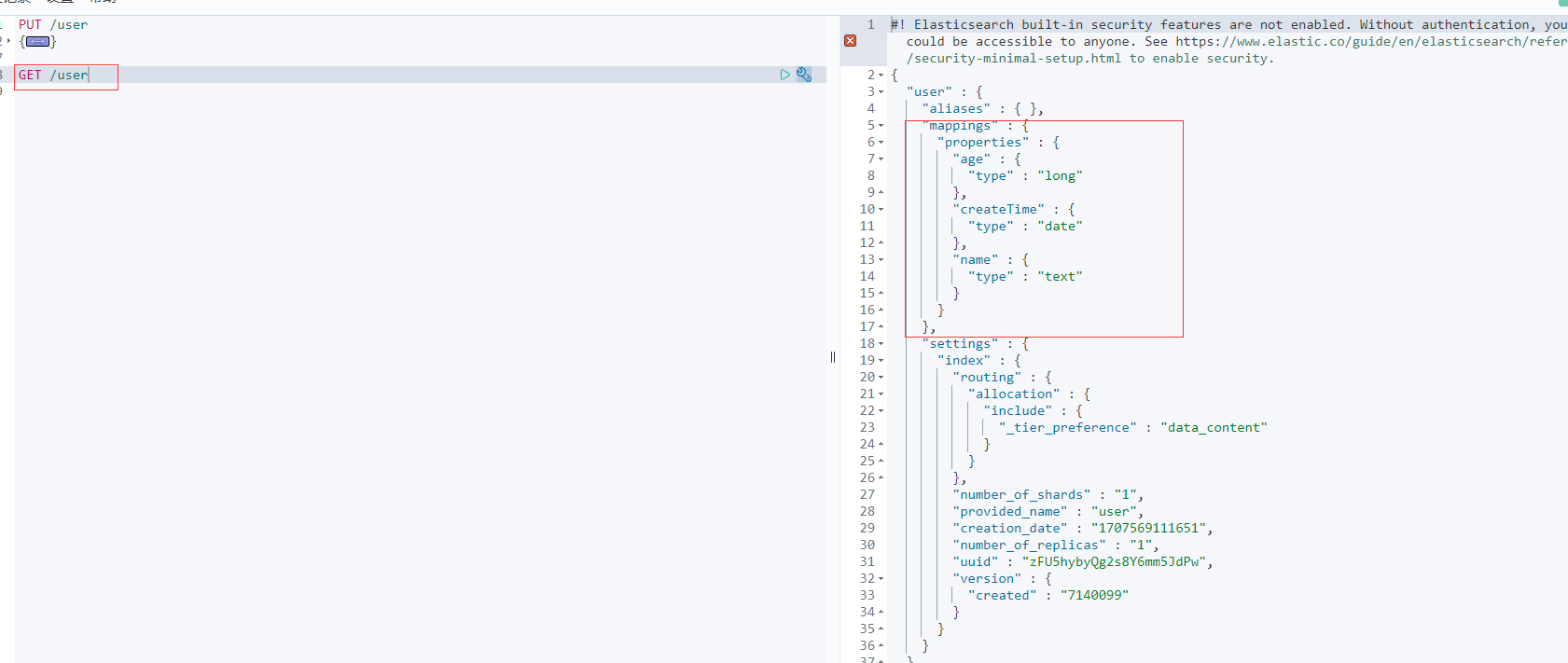This screenshot has height=663, width=1568.
Task: Expand the collapsed PUT /user body badge
Action: click(37, 42)
